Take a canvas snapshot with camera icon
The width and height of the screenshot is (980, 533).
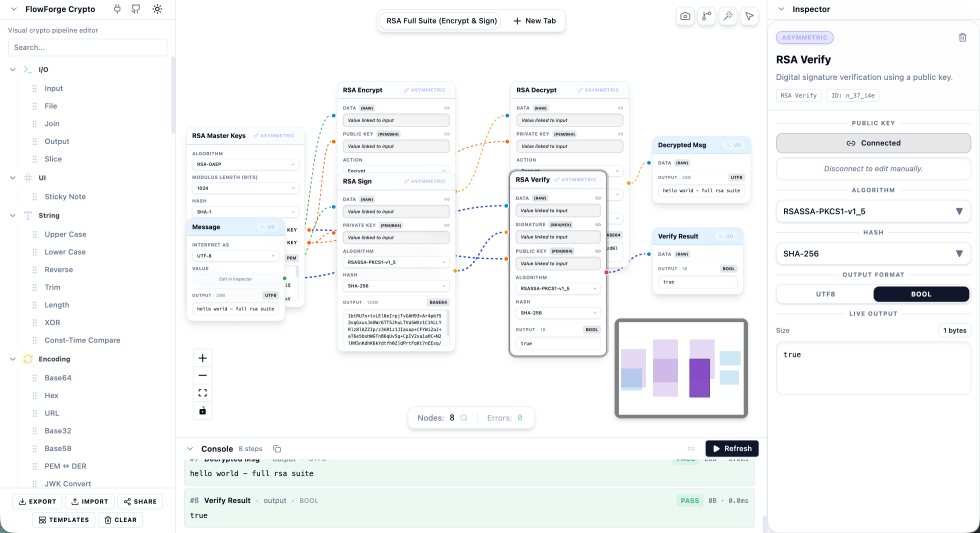pos(685,16)
